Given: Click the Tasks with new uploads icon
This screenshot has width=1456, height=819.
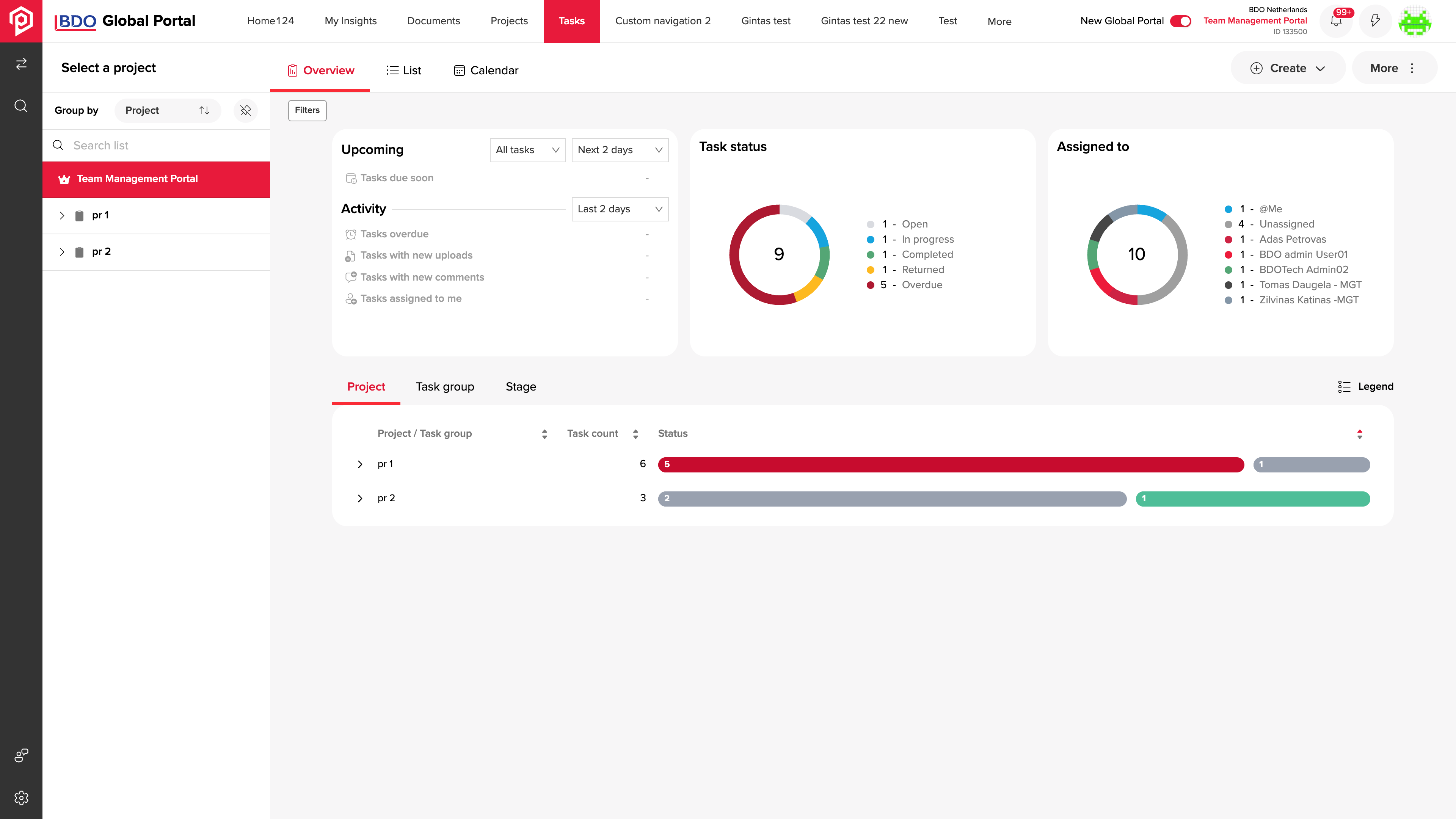Looking at the screenshot, I should 350,256.
